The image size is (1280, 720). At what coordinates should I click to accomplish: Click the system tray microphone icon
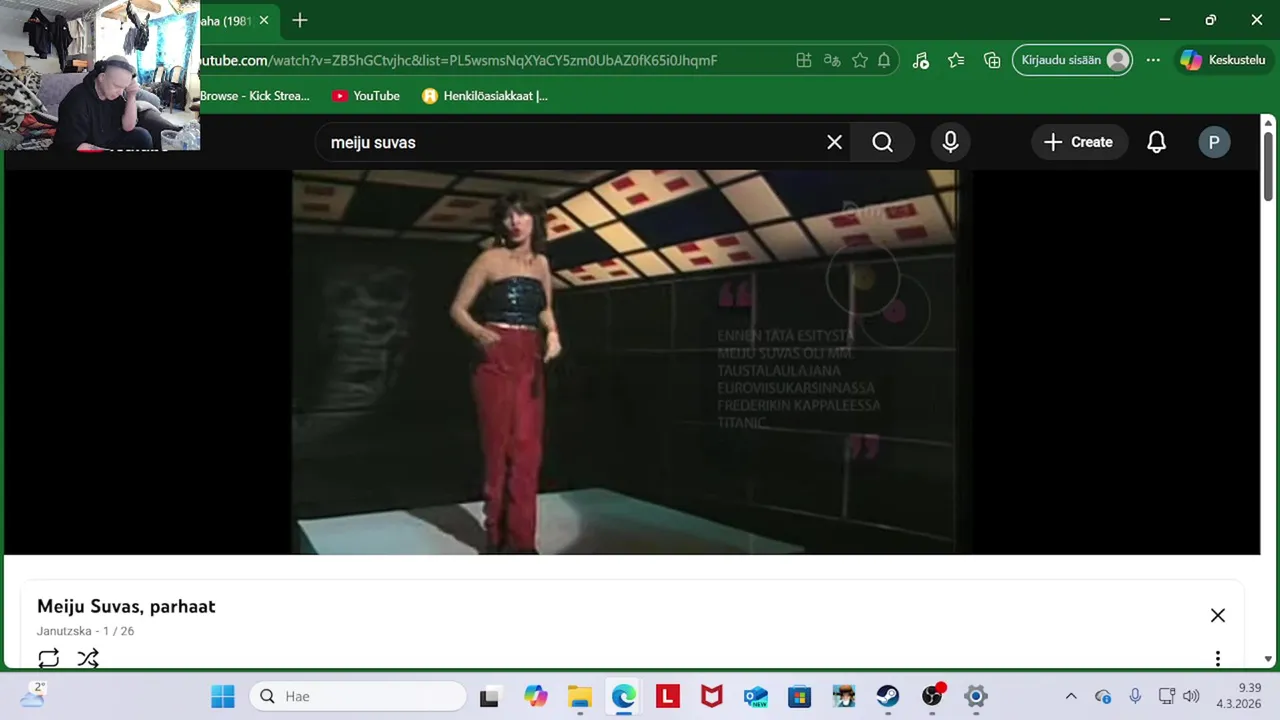coord(1135,696)
